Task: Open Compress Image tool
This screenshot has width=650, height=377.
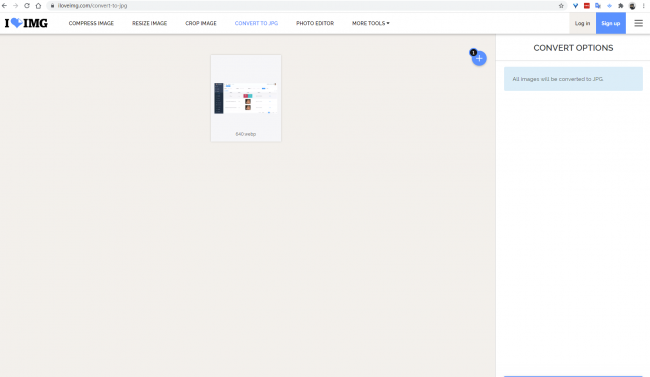Action: pyautogui.click(x=91, y=23)
